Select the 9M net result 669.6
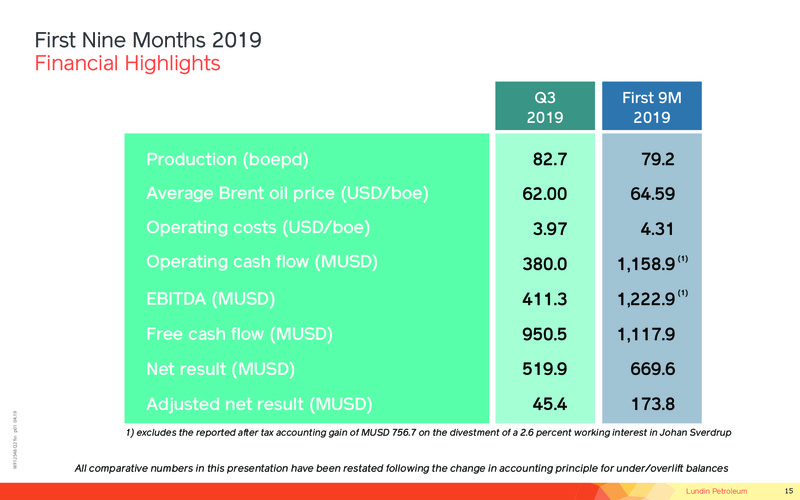Screen dimensions: 800x500 [653, 369]
